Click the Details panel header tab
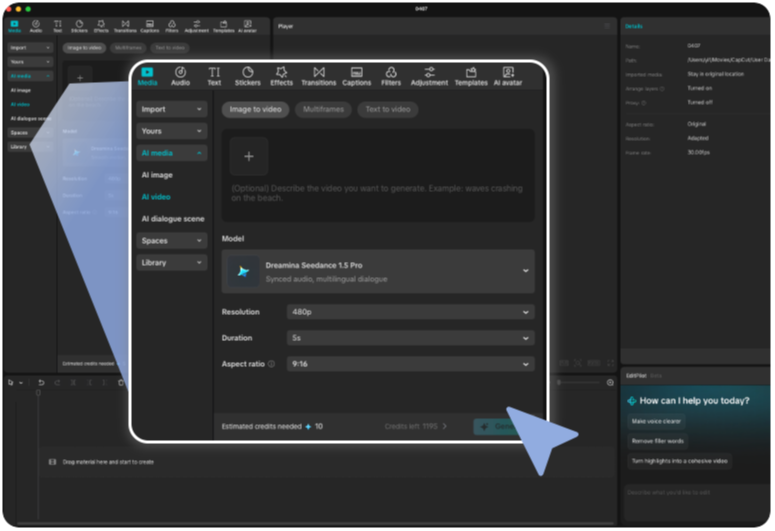 tap(634, 26)
